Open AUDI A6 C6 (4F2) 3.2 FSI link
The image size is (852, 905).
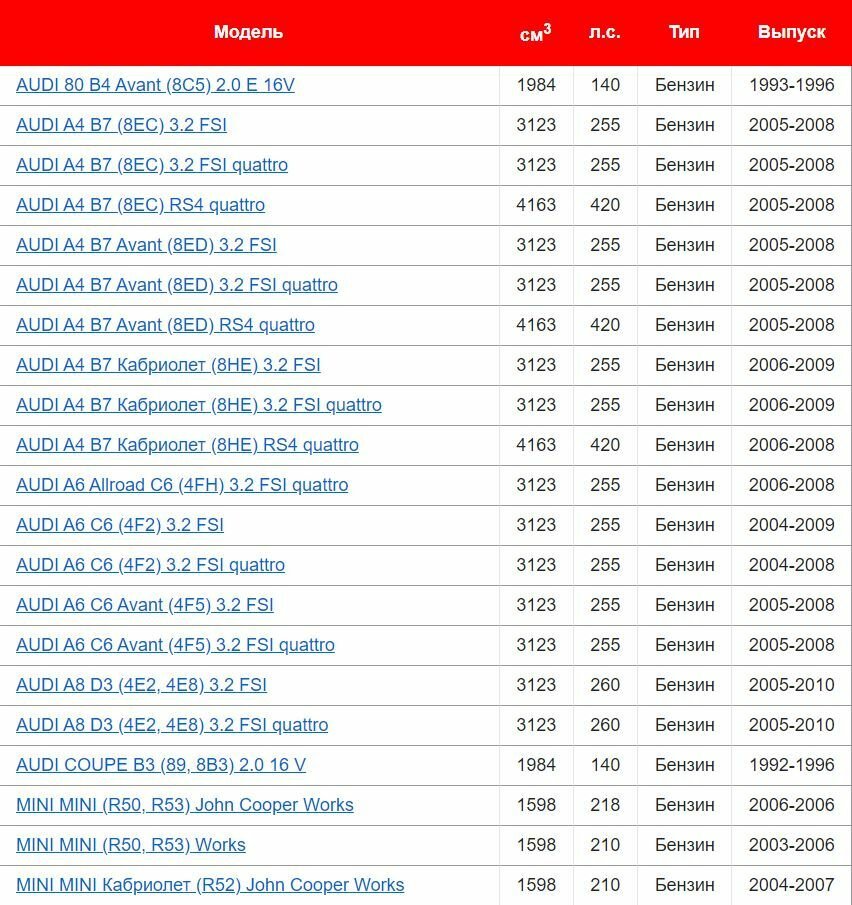[x=119, y=525]
